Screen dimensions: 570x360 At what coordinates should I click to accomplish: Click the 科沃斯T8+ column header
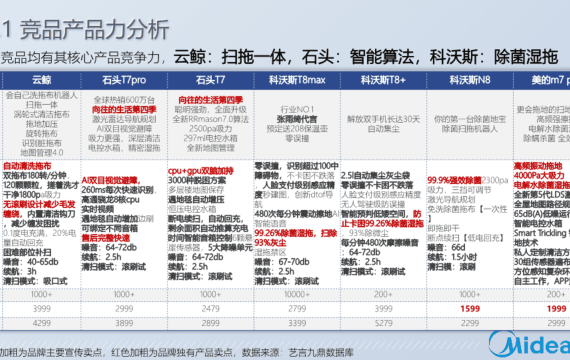tap(383, 80)
